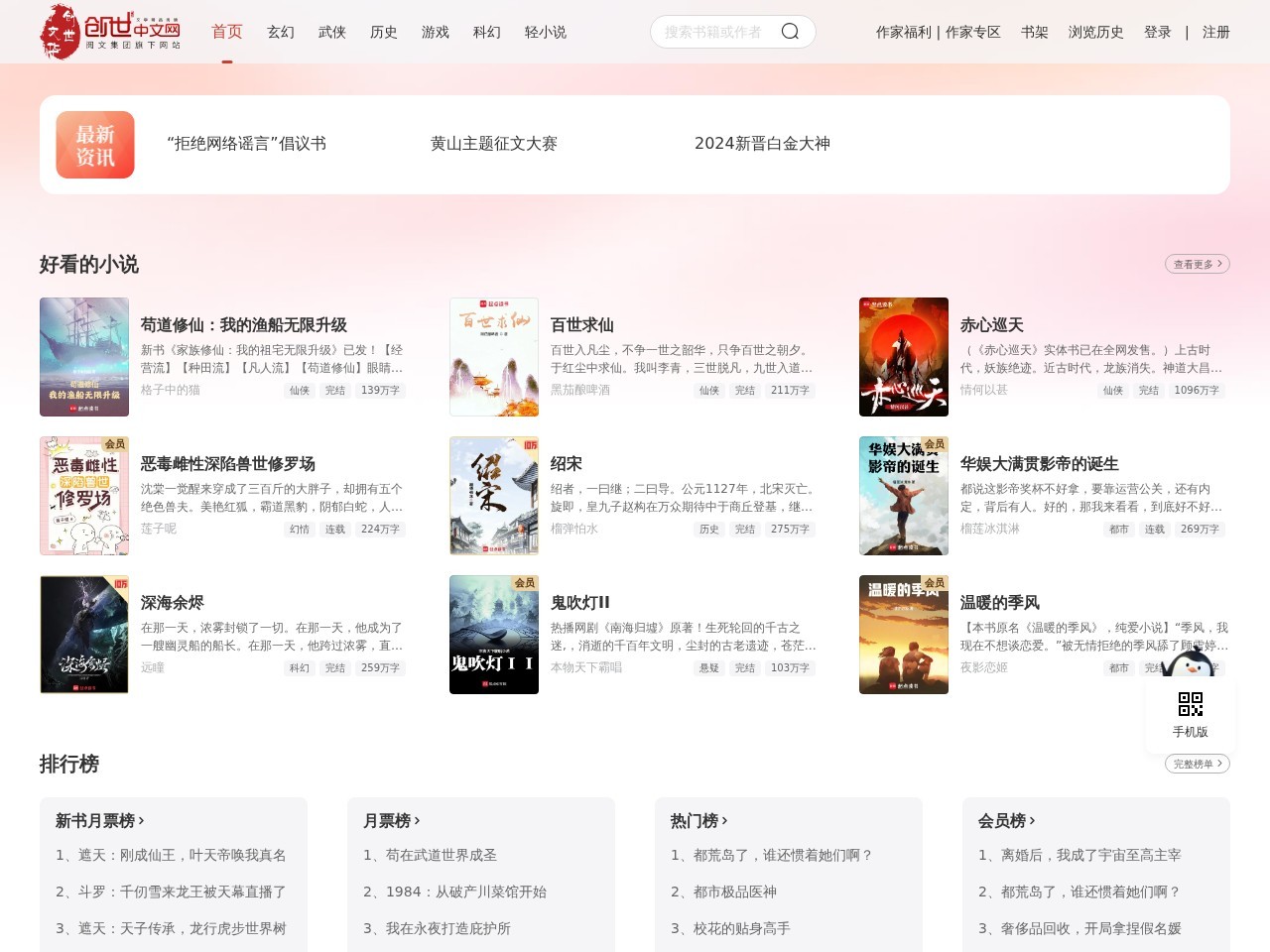
Task: Open the “拒绝网络谣言”倡议书 news item
Action: pyautogui.click(x=246, y=144)
